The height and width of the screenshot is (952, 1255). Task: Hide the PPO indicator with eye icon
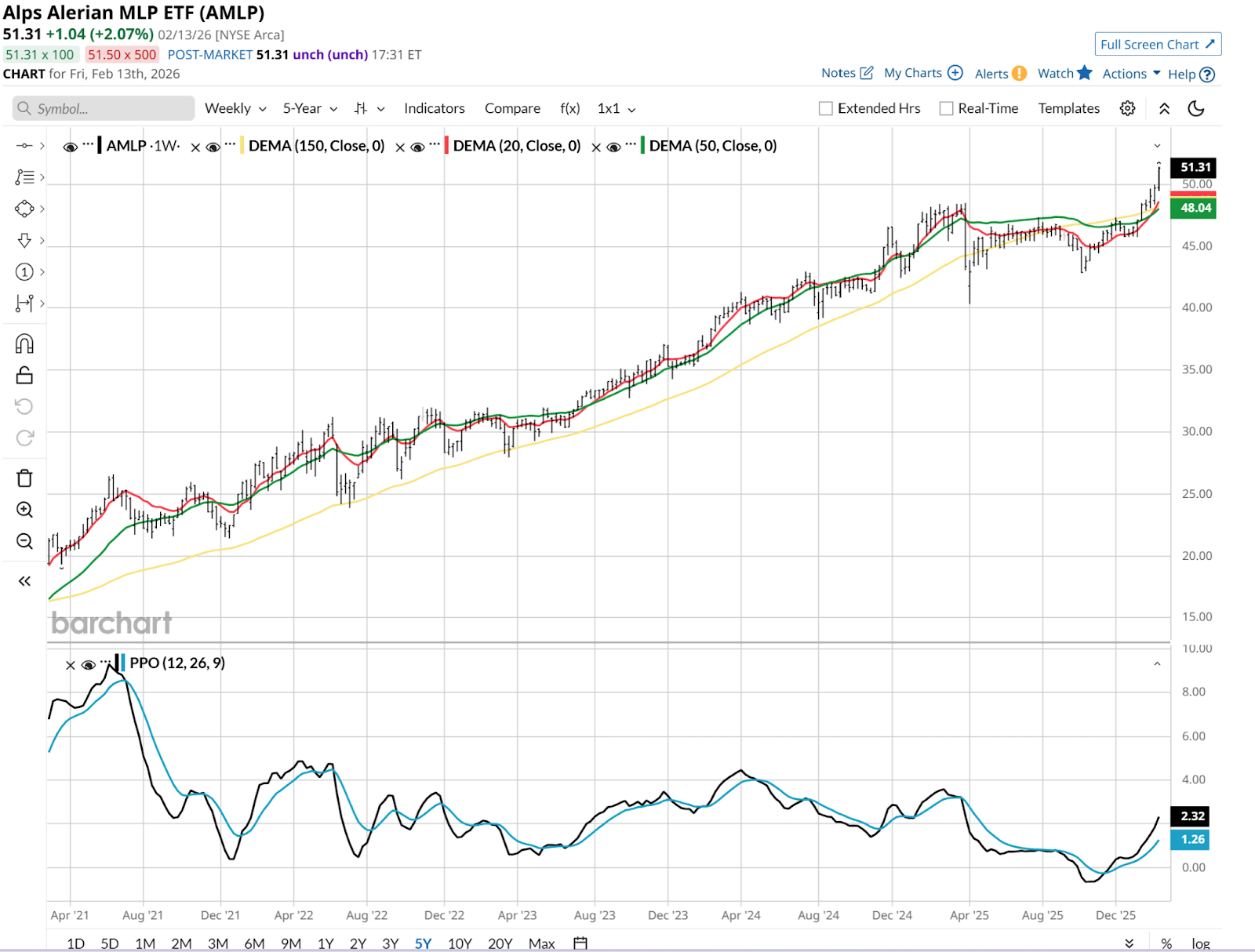point(89,665)
